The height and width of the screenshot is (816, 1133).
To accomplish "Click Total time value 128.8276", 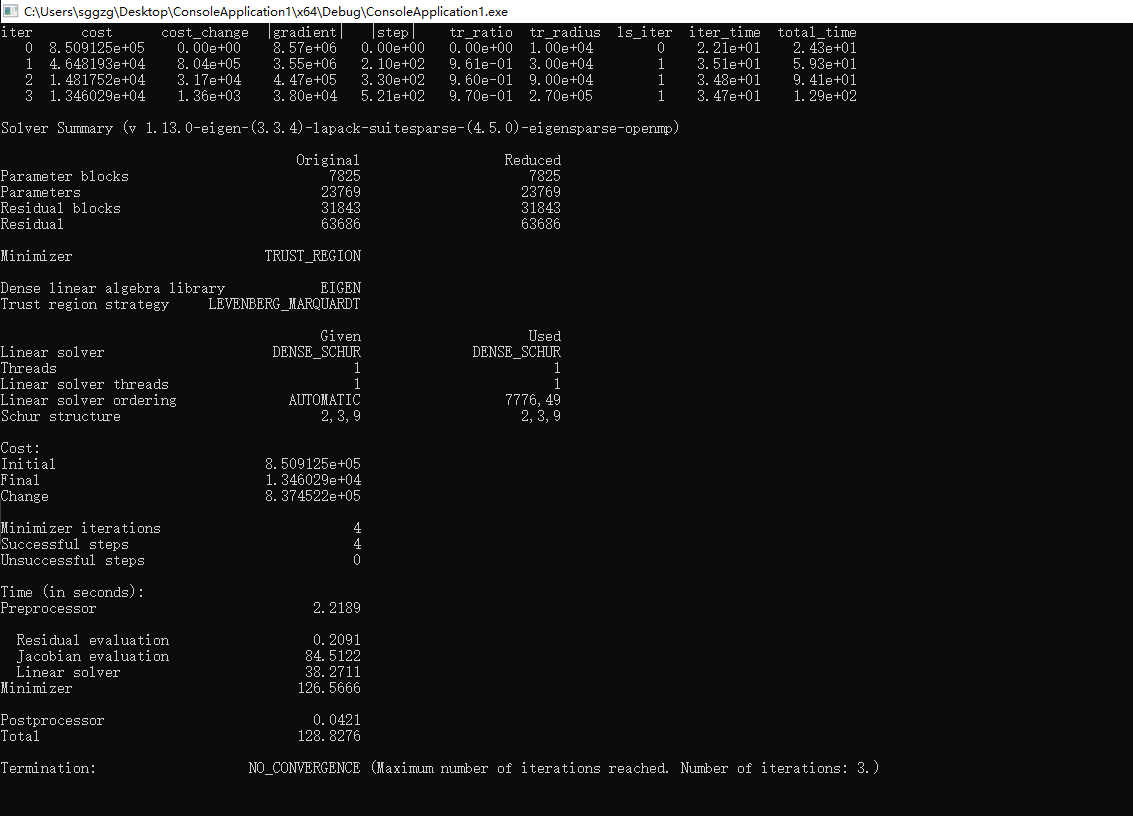I will tap(328, 736).
